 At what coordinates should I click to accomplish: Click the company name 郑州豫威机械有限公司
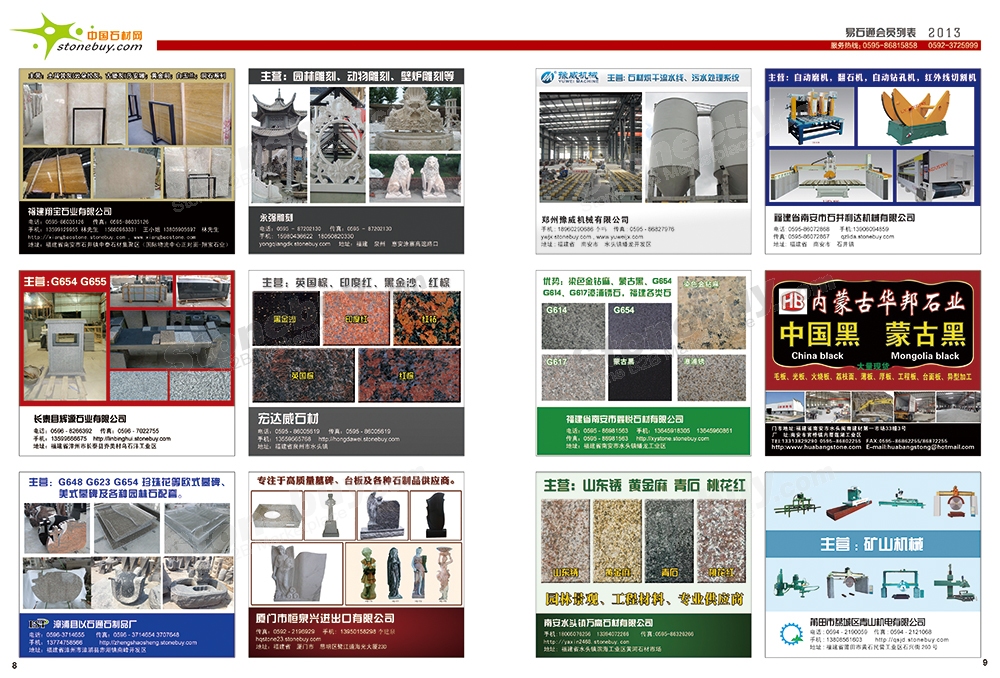point(585,219)
